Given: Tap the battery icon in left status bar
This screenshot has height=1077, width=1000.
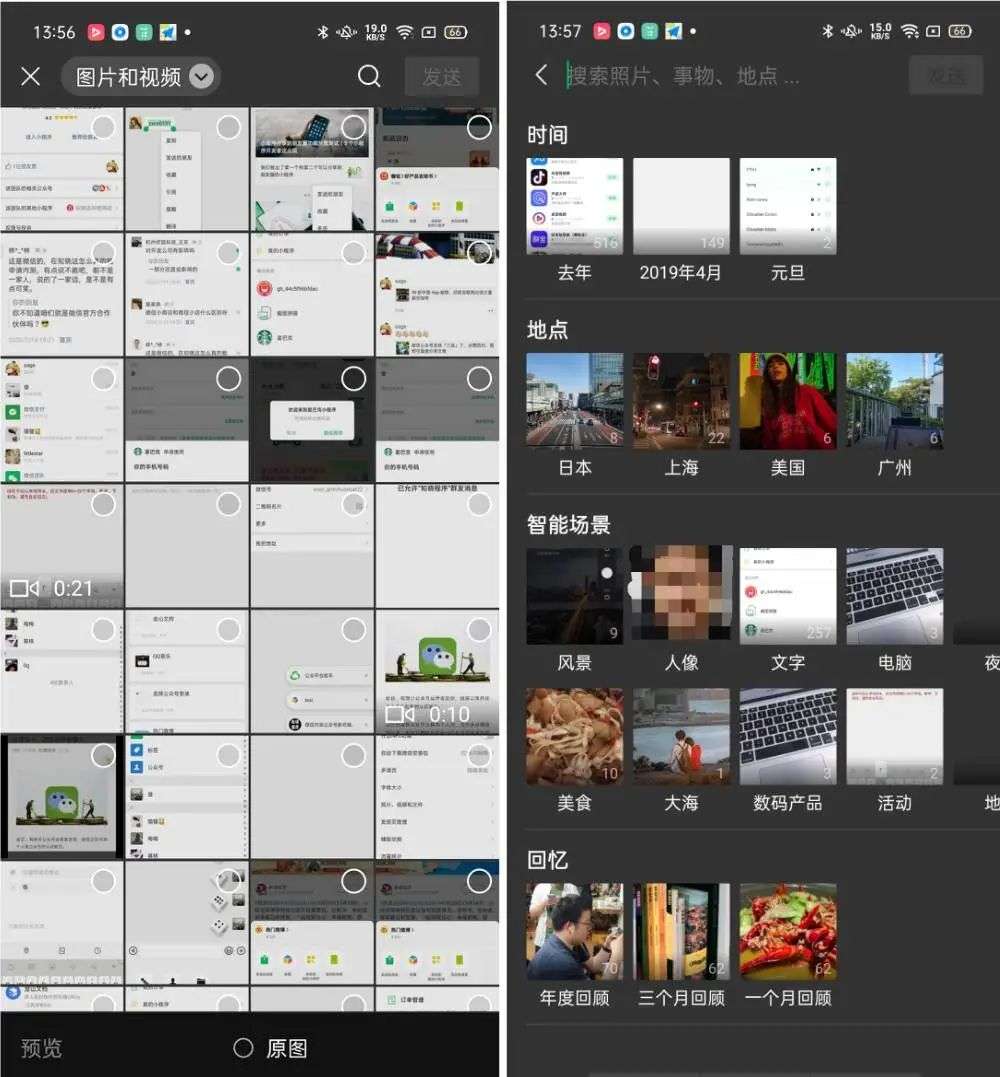Looking at the screenshot, I should (x=455, y=32).
